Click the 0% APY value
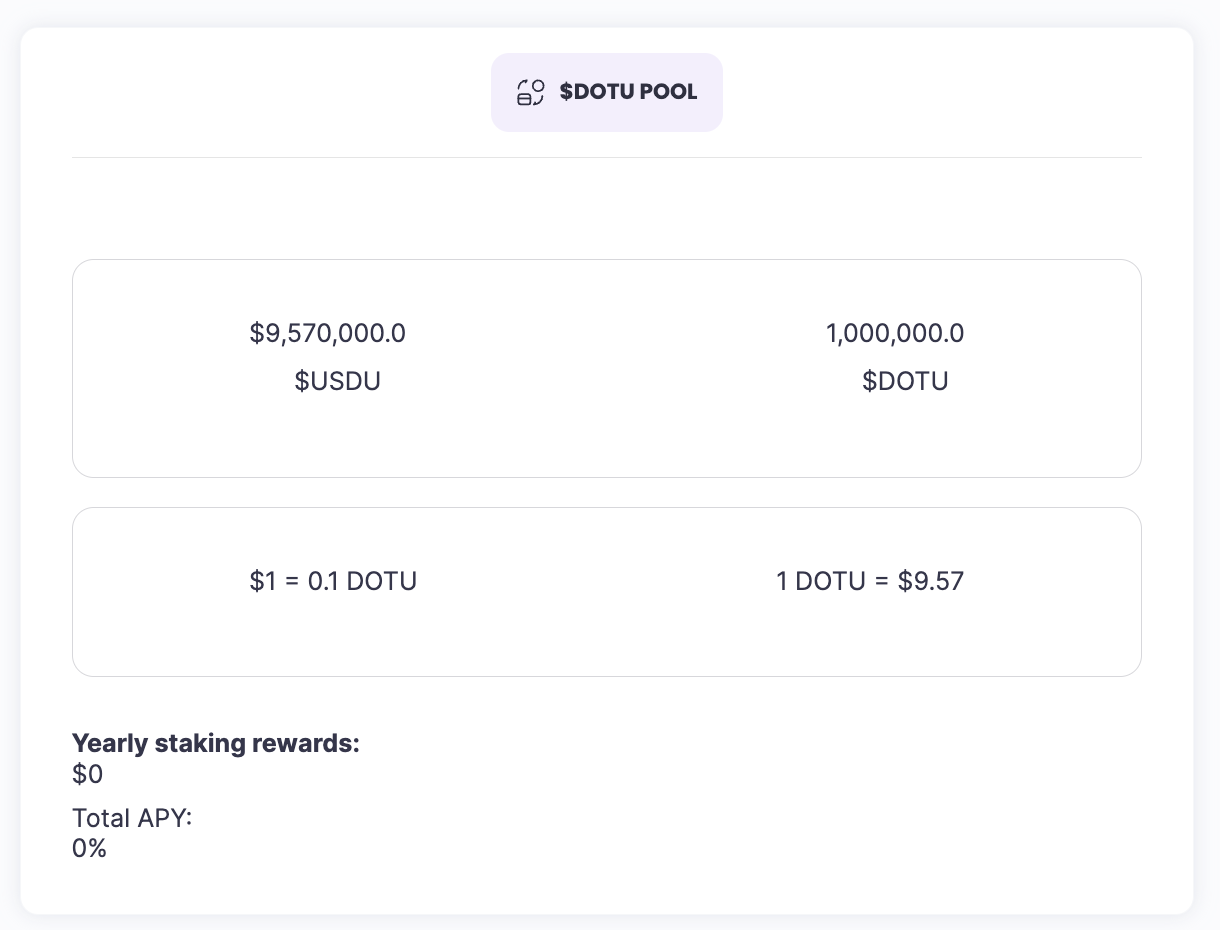 coord(89,849)
